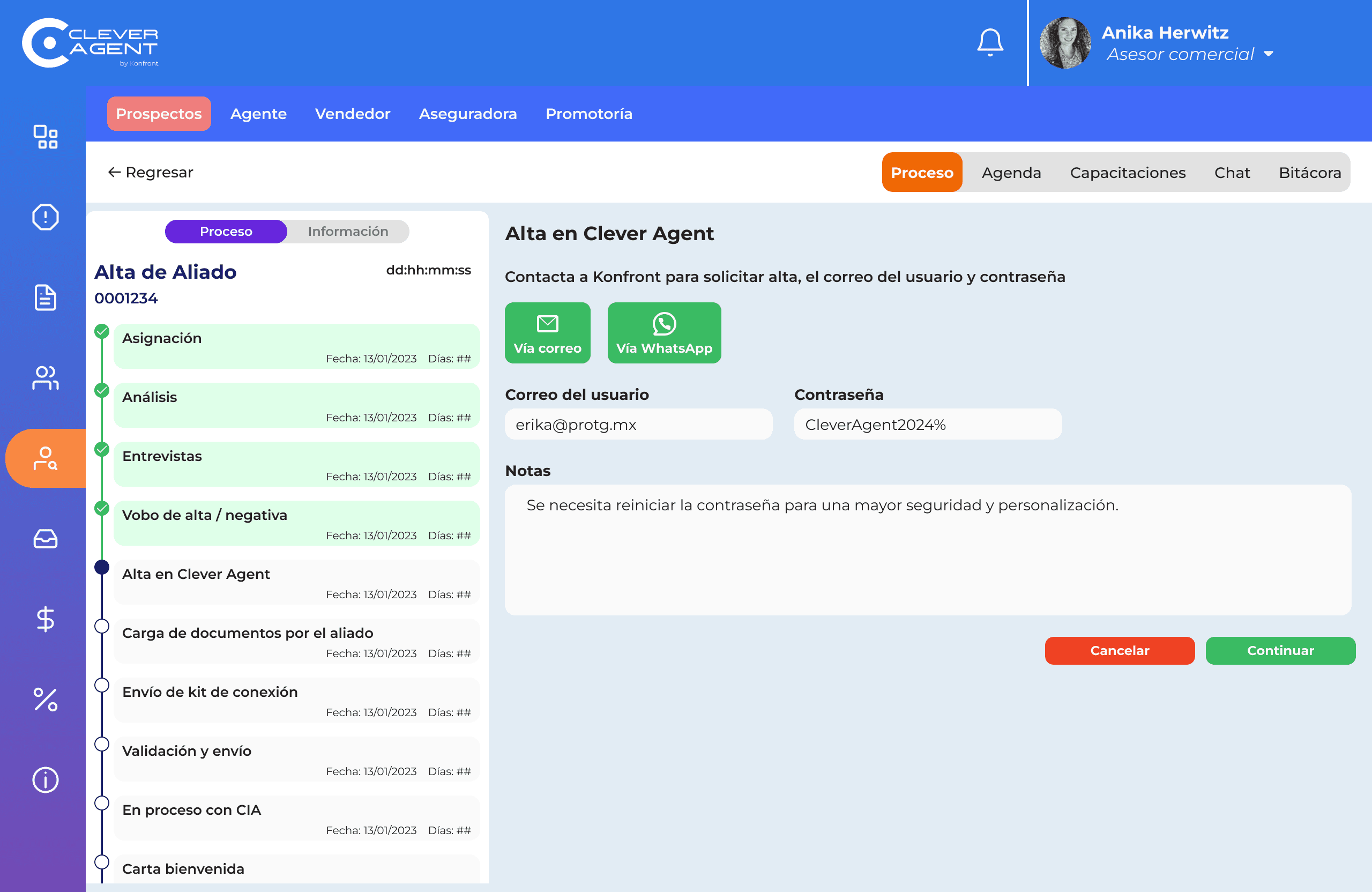
Task: Select Envío de kit de conexión step
Action: coord(297,700)
